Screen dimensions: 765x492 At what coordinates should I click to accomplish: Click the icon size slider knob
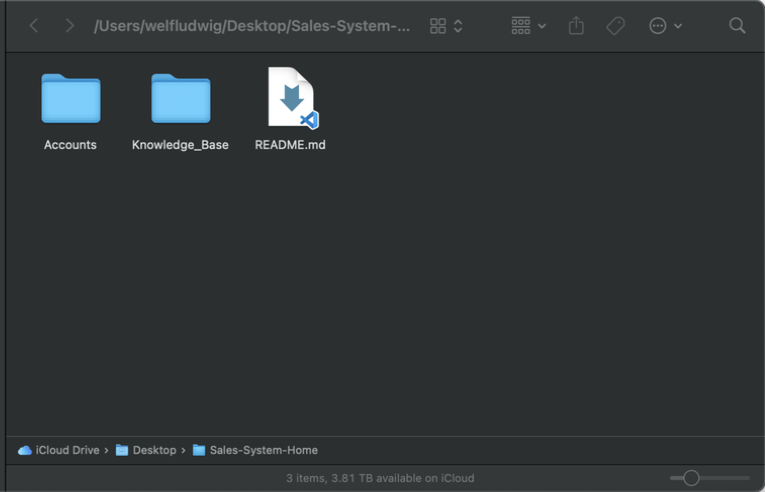[x=691, y=478]
